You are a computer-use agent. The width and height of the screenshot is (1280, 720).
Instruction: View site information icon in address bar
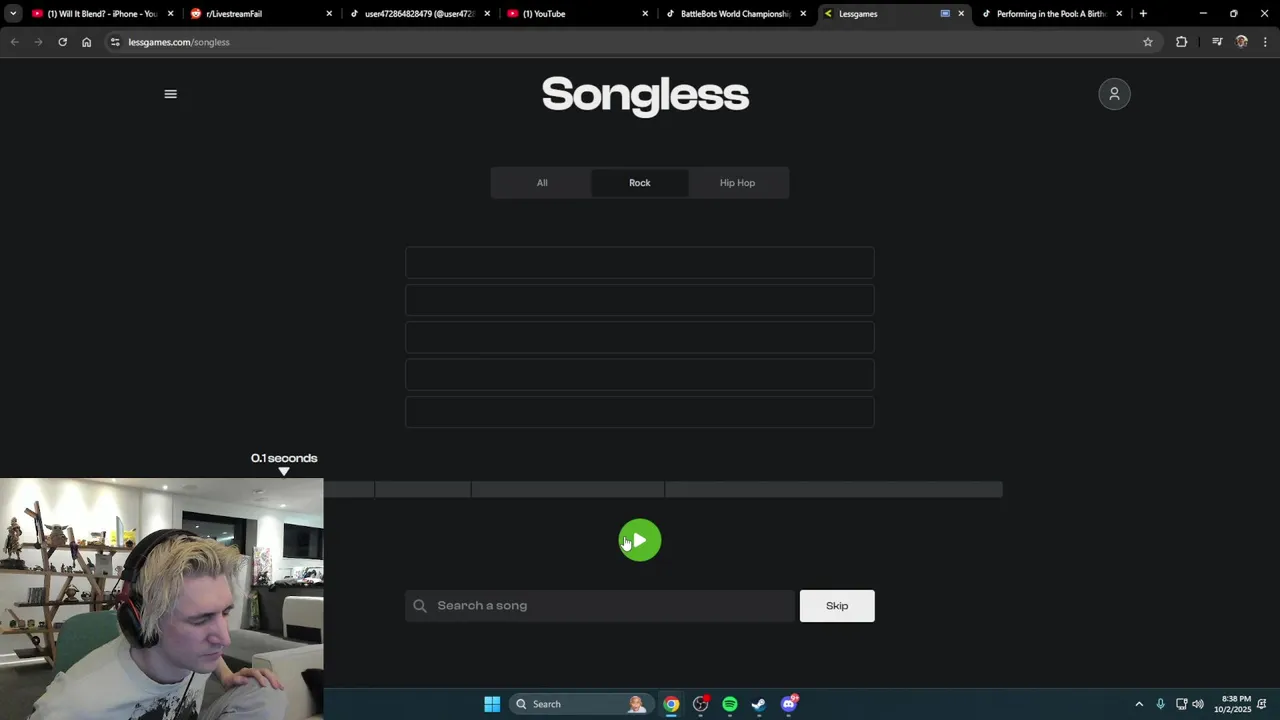(x=115, y=42)
